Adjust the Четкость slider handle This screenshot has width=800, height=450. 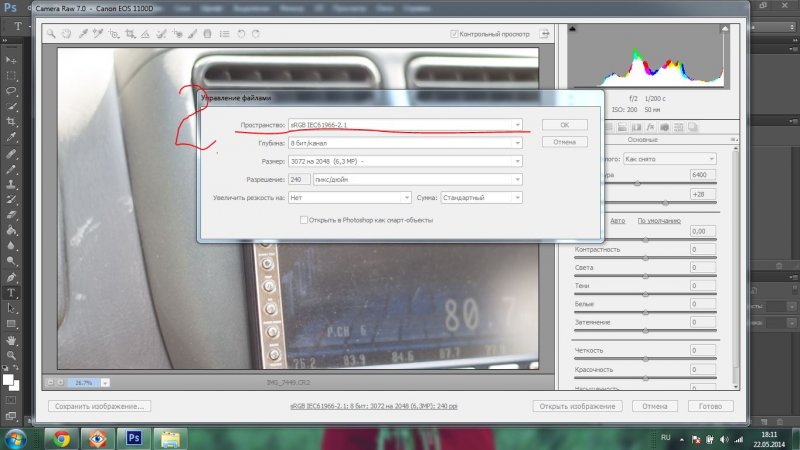point(645,359)
